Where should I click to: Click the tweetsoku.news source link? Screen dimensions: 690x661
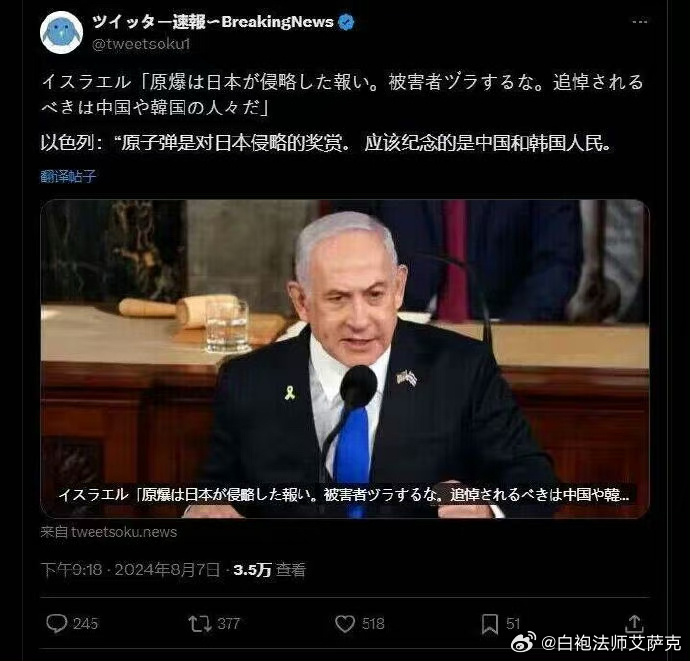pyautogui.click(x=109, y=532)
